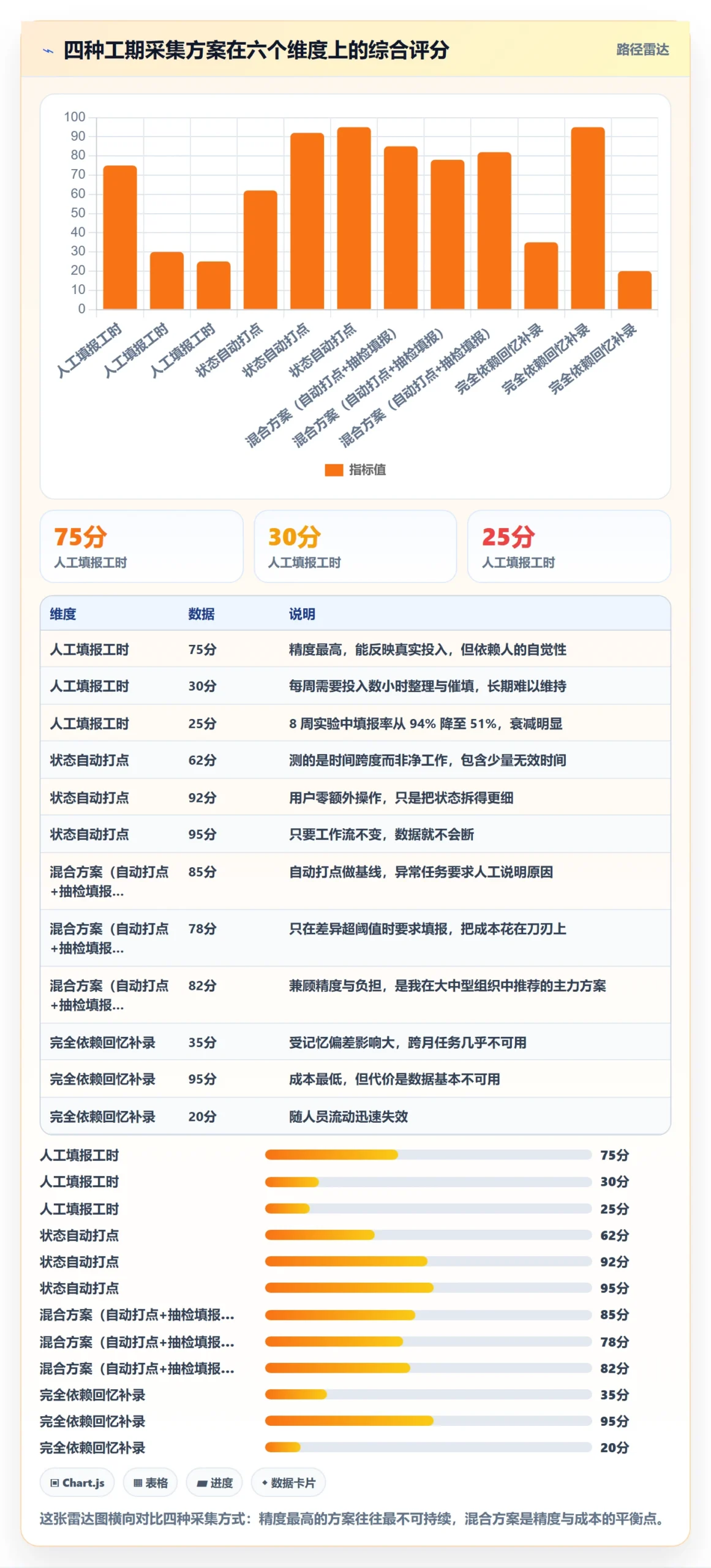The height and width of the screenshot is (1568, 711).
Task: Click the 表格 tag chip
Action: point(150,1482)
